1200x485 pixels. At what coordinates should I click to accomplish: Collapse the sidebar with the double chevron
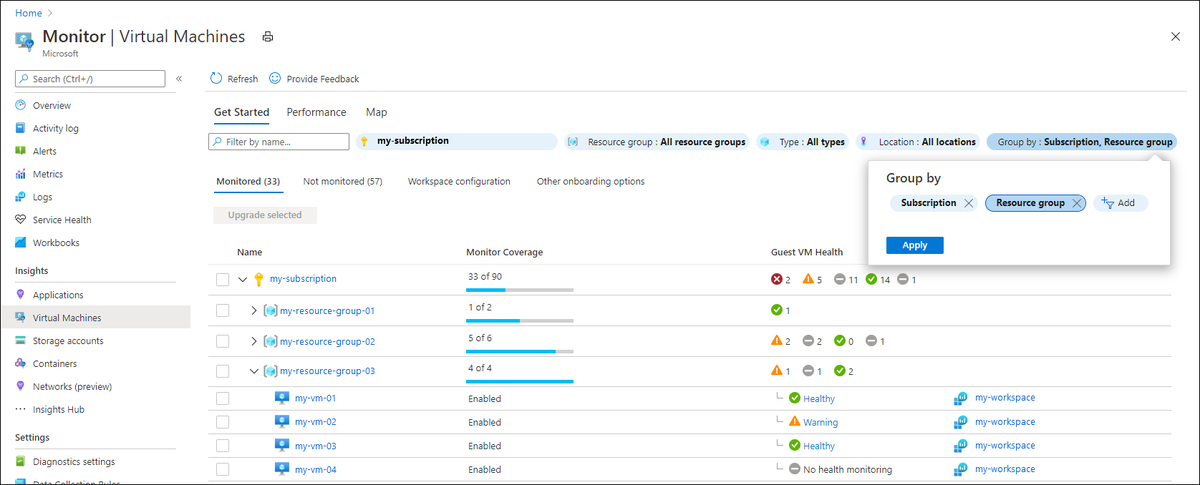pyautogui.click(x=179, y=78)
